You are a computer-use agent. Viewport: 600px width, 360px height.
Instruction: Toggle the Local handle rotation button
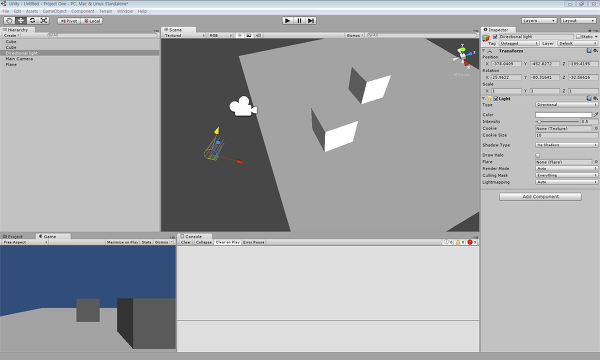(91, 21)
